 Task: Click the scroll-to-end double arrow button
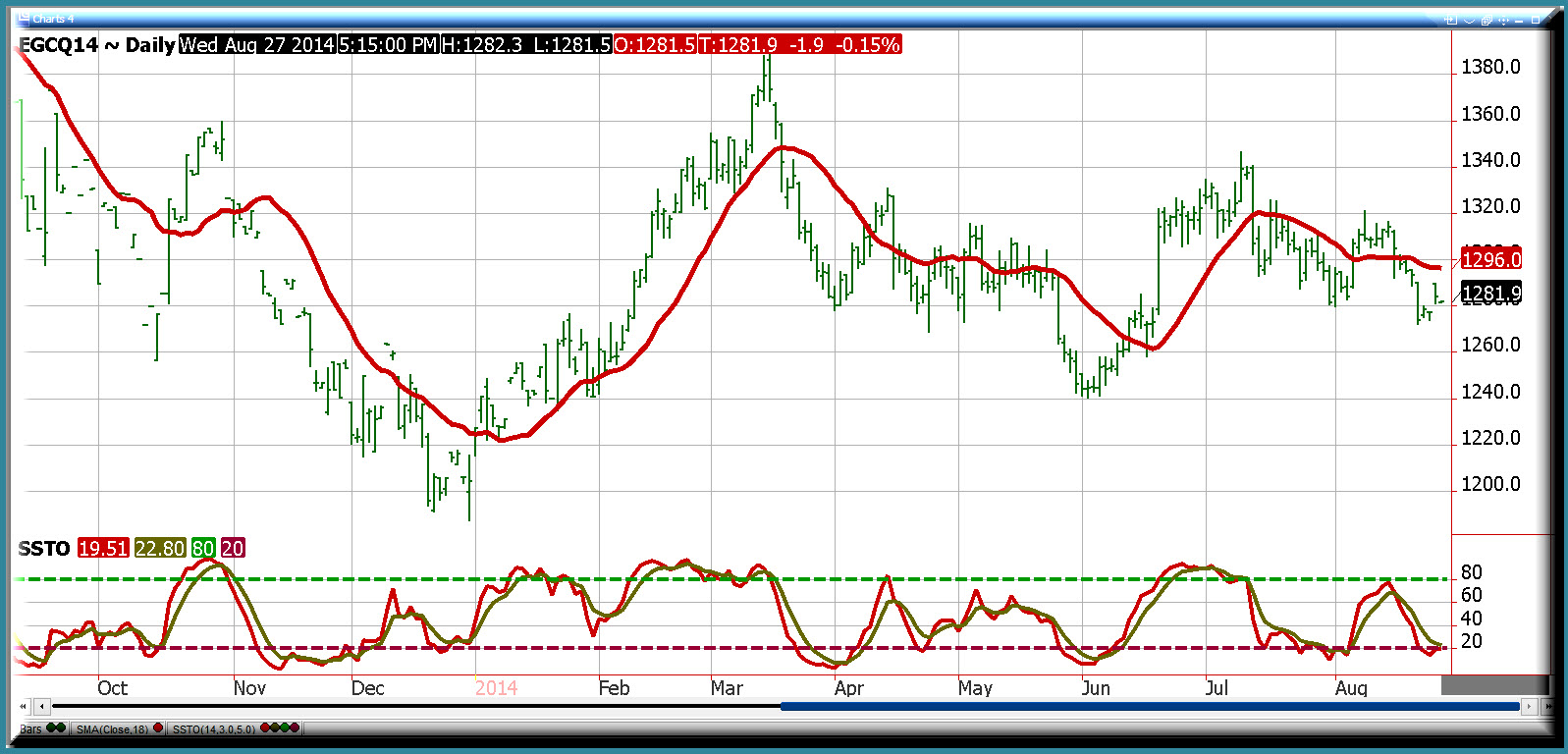pos(1546,706)
